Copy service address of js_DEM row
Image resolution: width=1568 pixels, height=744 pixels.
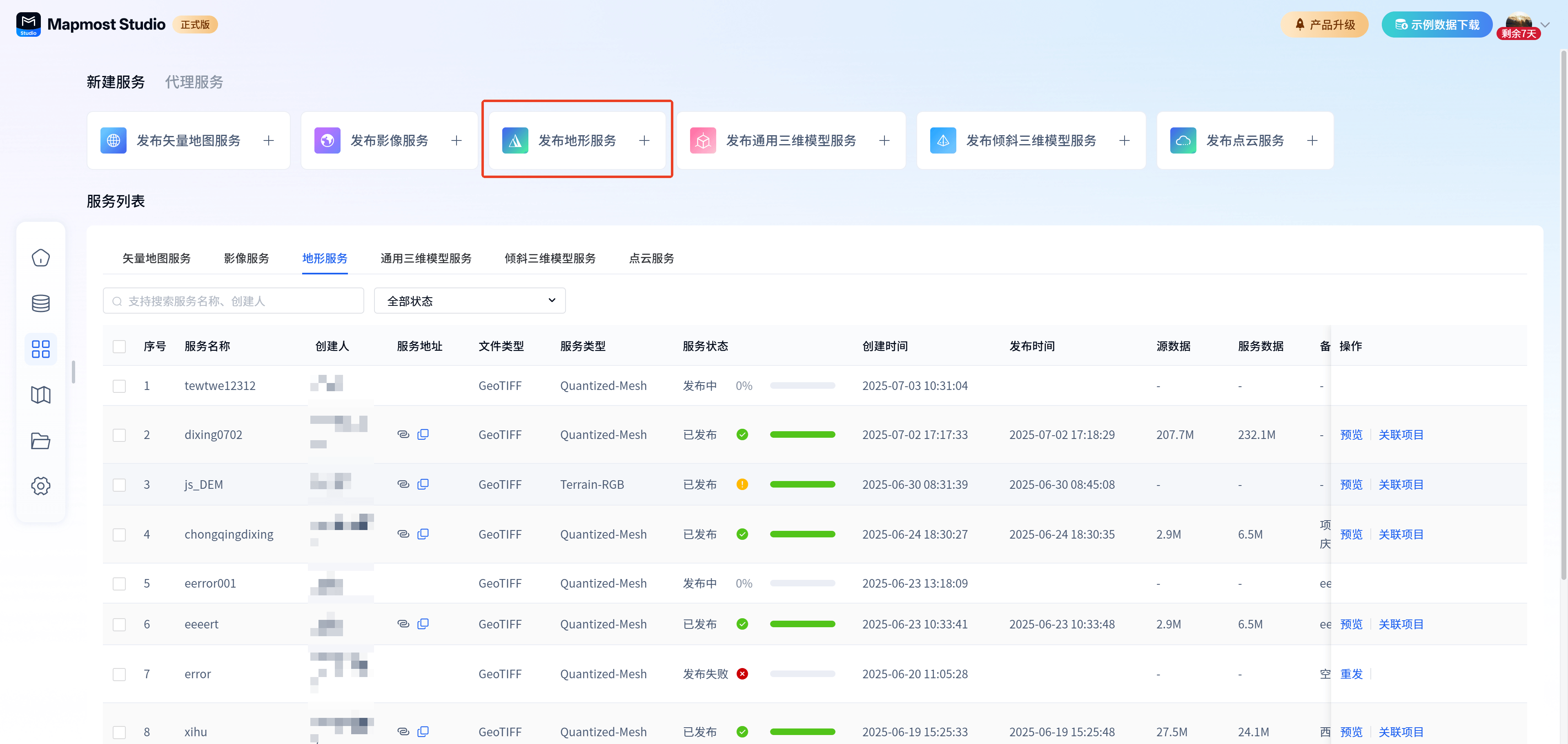click(x=423, y=485)
